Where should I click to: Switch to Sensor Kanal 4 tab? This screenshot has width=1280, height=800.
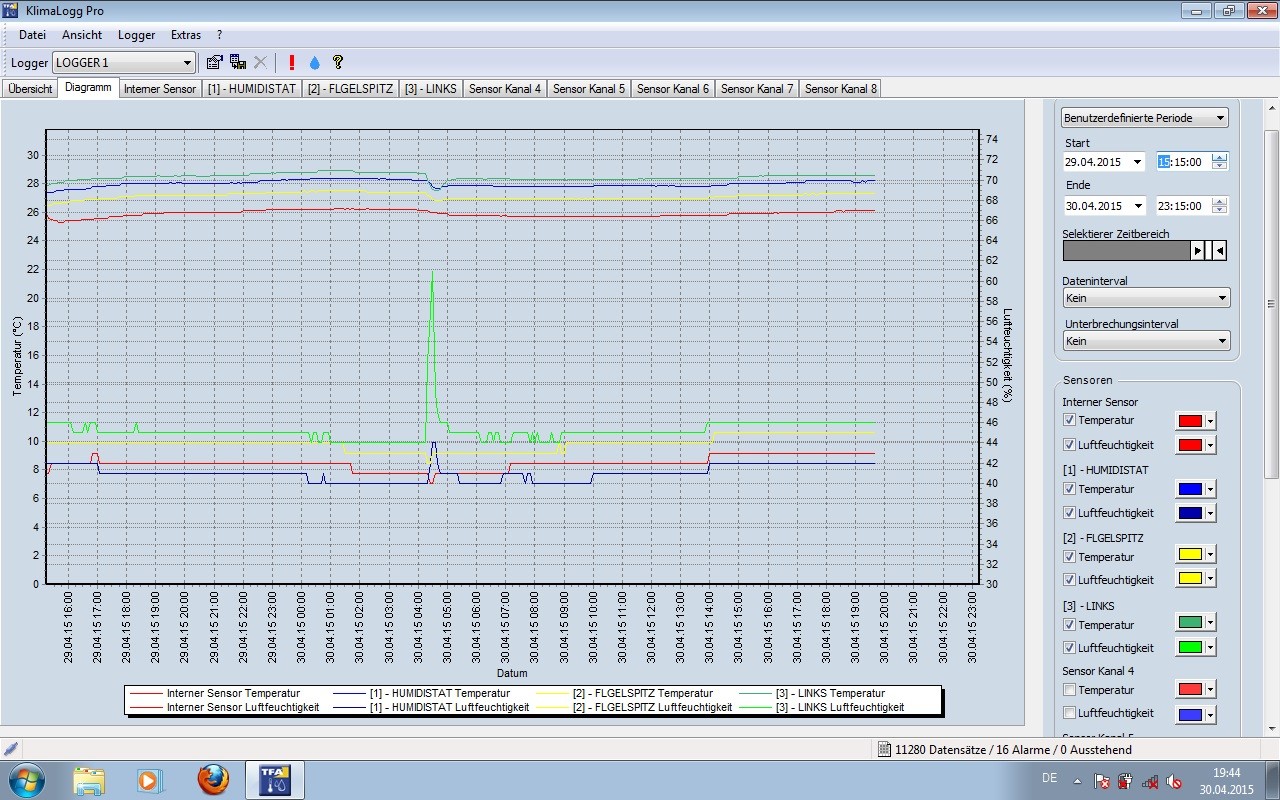click(505, 88)
